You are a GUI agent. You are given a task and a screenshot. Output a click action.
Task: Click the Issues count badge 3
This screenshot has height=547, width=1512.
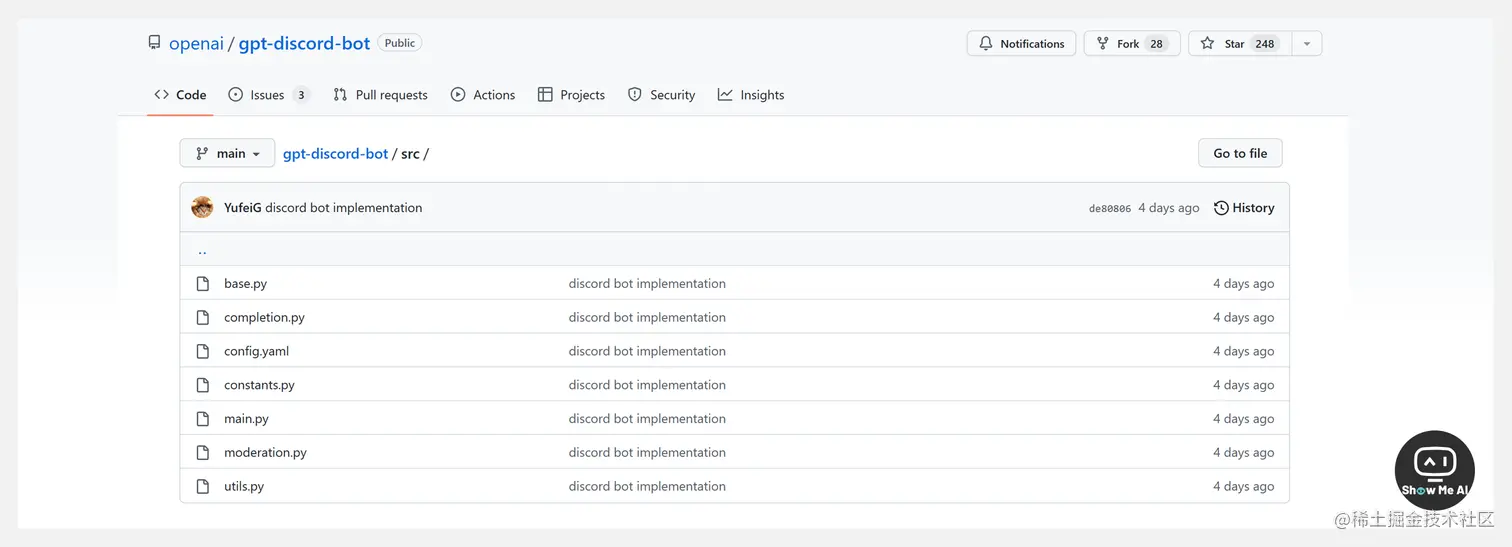(301, 95)
